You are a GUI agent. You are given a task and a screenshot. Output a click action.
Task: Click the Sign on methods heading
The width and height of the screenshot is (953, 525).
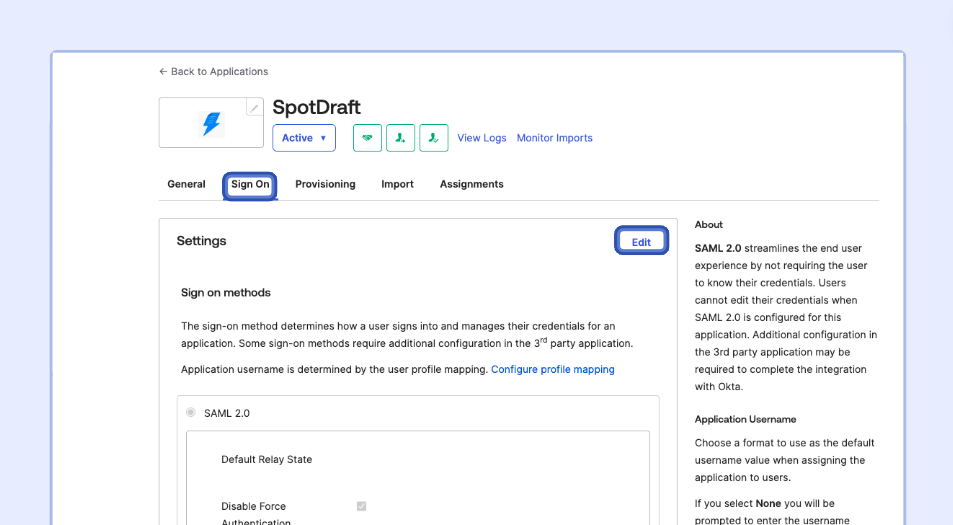[225, 292]
